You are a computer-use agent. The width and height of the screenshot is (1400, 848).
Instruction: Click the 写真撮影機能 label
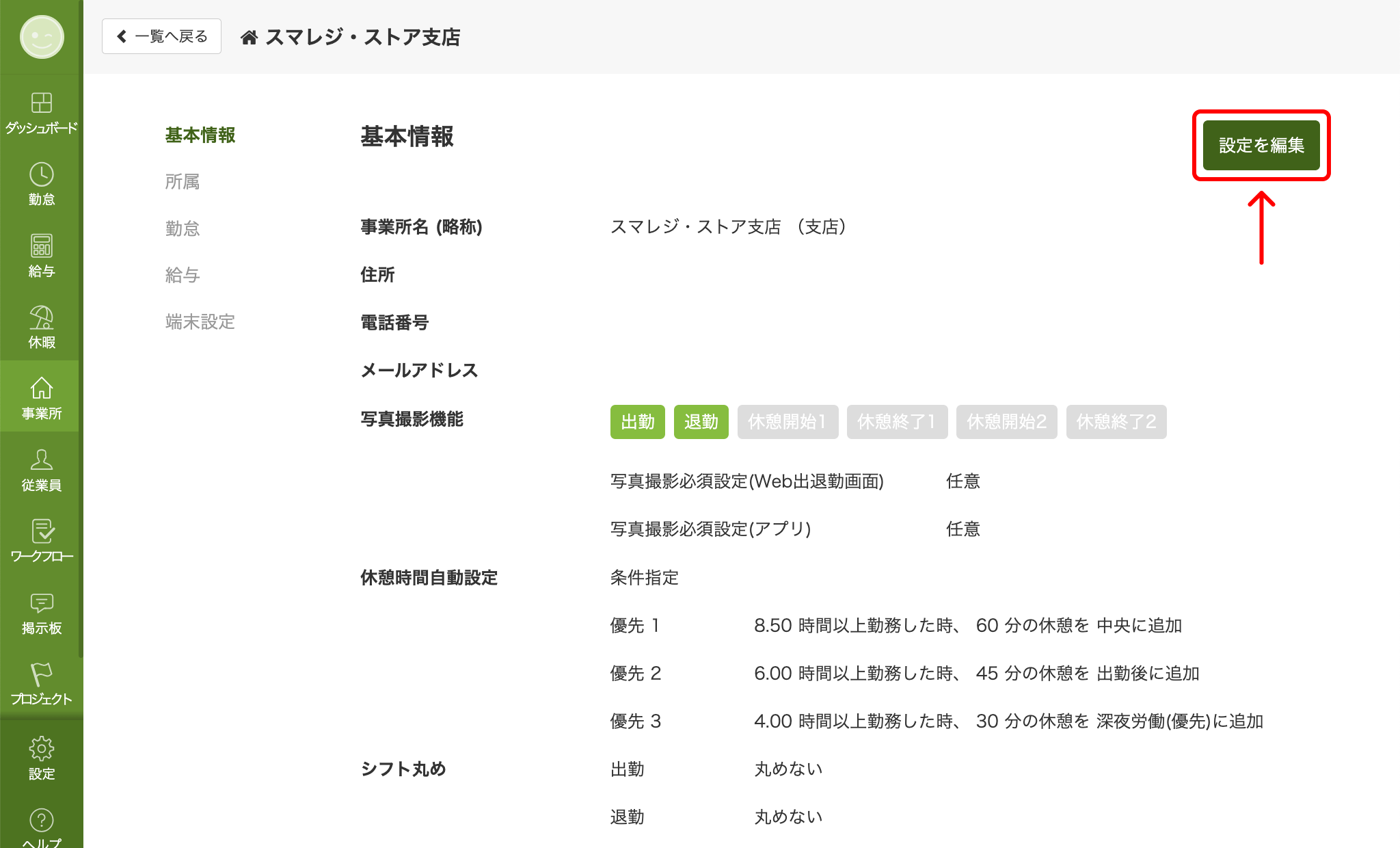tap(412, 419)
